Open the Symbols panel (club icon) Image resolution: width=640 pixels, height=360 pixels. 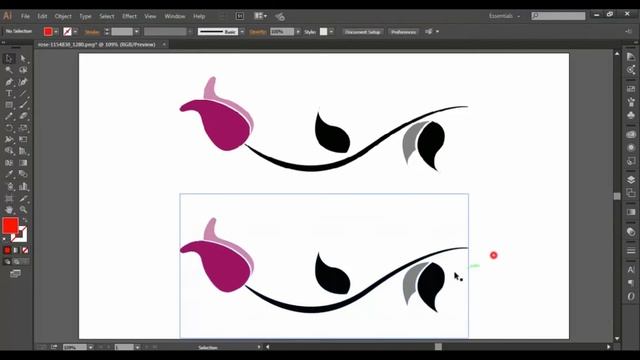point(631,116)
